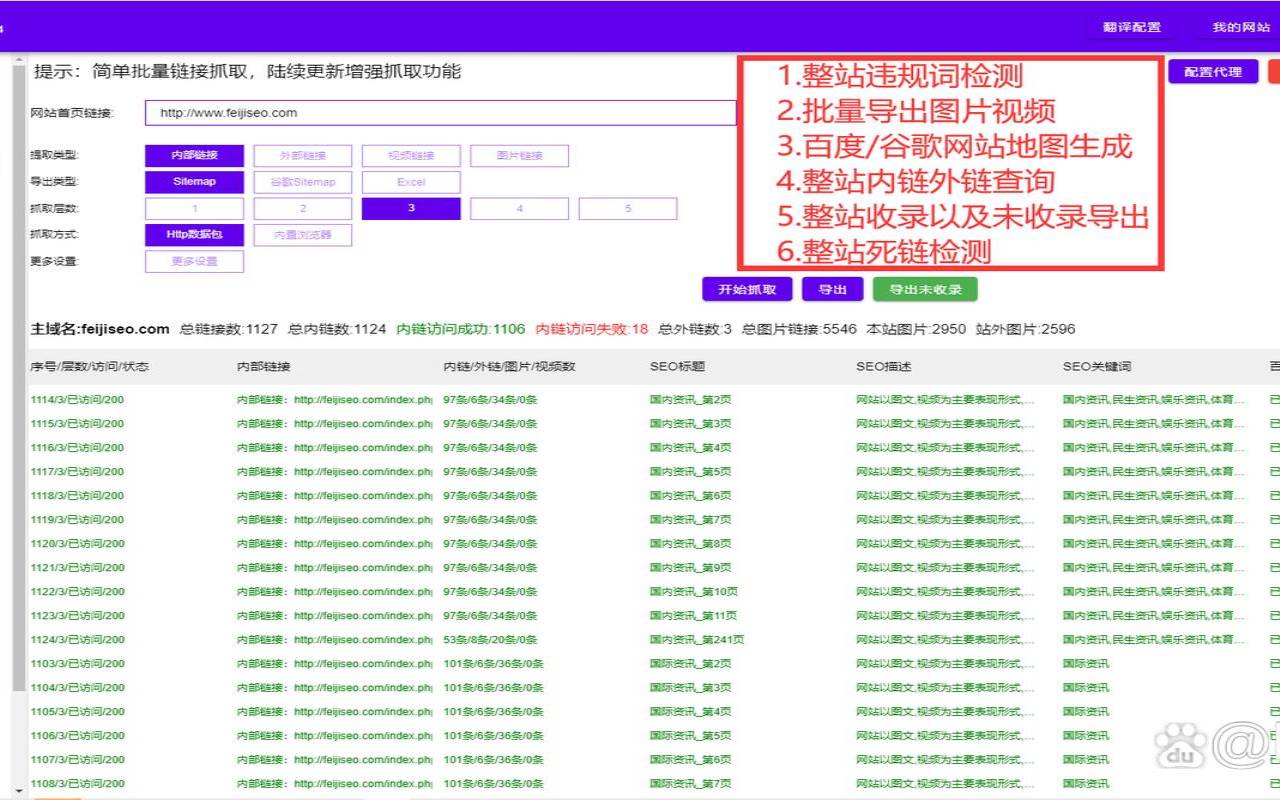Click the website homepage URL input field
The height and width of the screenshot is (800, 1280).
(440, 113)
